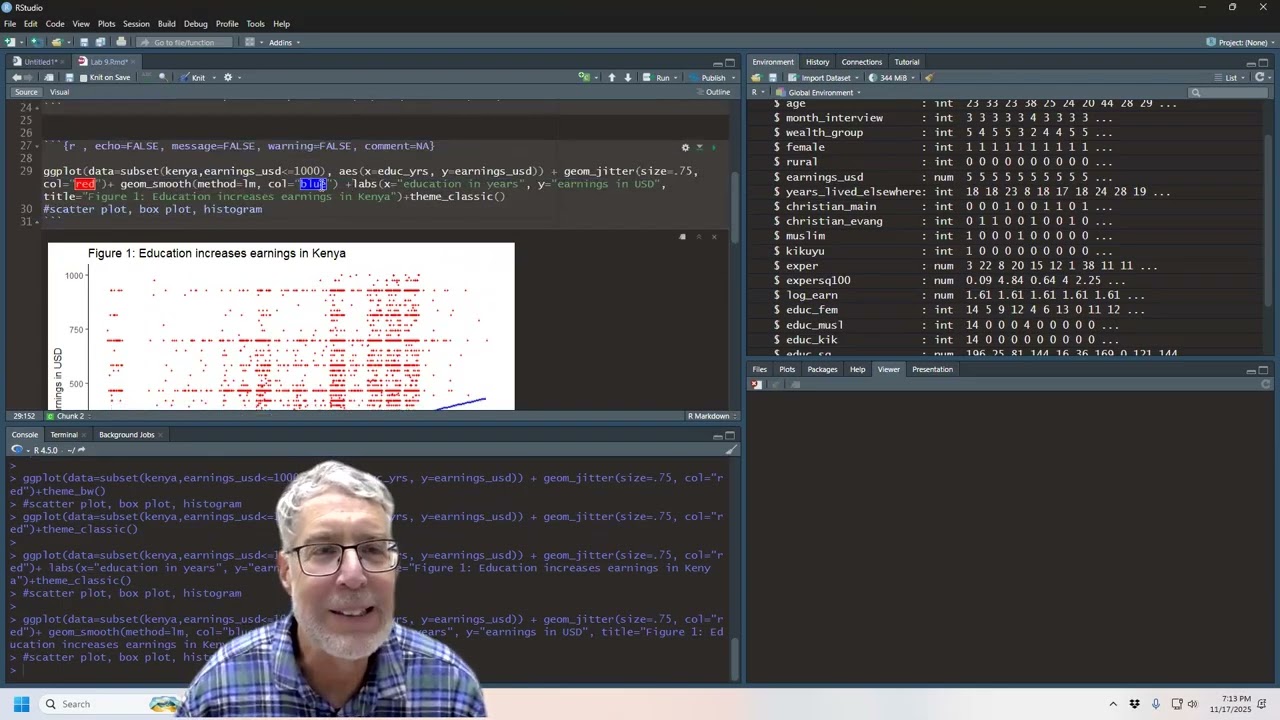Click the editor settings gear icon

[228, 77]
